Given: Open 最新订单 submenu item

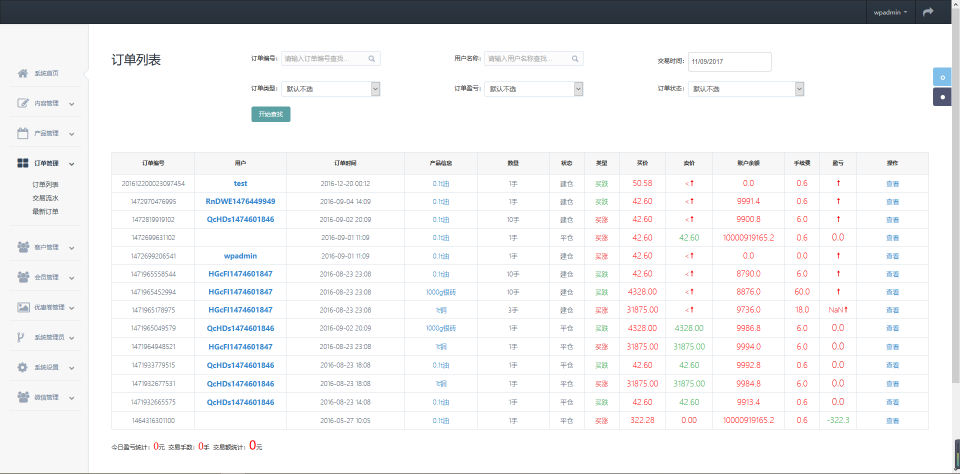Looking at the screenshot, I should point(45,211).
